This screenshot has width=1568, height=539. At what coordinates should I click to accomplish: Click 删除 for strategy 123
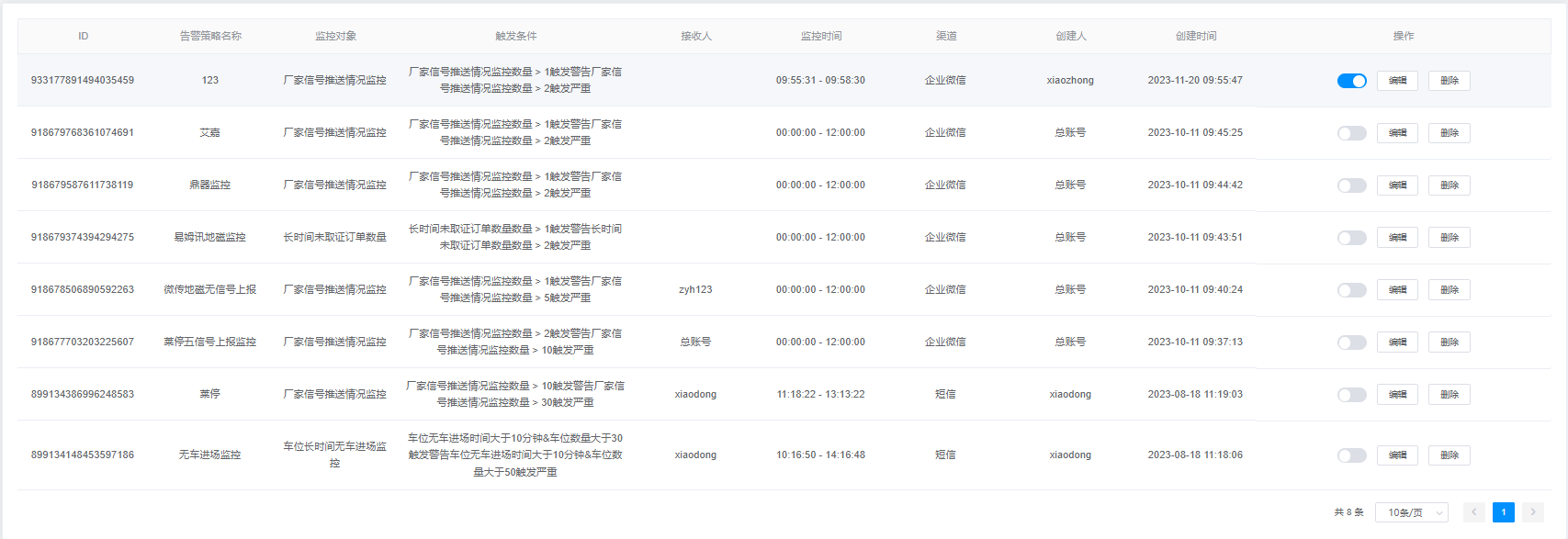pos(1449,81)
